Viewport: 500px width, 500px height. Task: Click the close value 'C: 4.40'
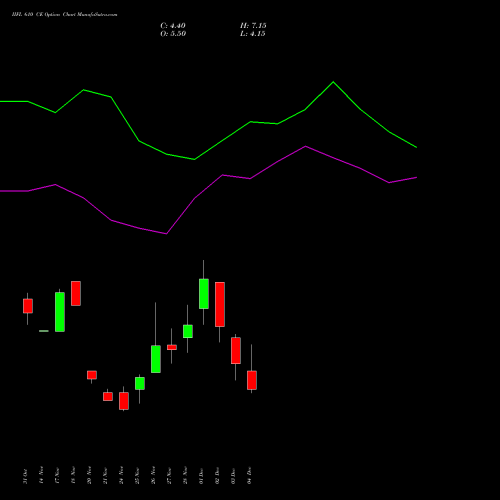pos(173,26)
